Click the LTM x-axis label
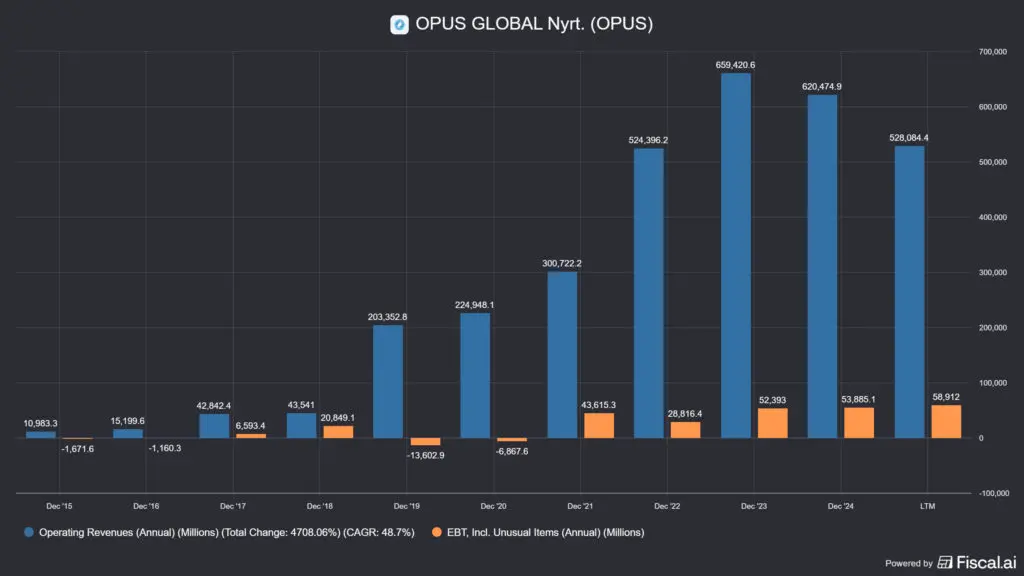The height and width of the screenshot is (576, 1024). pos(927,506)
